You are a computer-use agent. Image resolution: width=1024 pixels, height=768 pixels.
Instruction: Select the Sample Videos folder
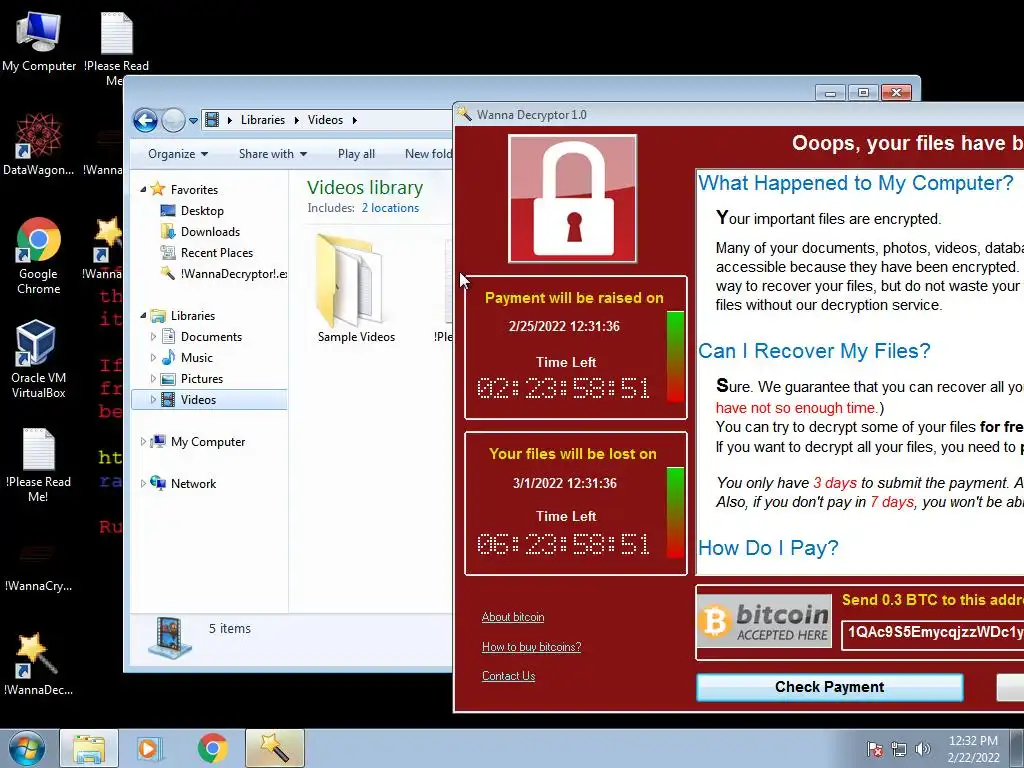[356, 289]
